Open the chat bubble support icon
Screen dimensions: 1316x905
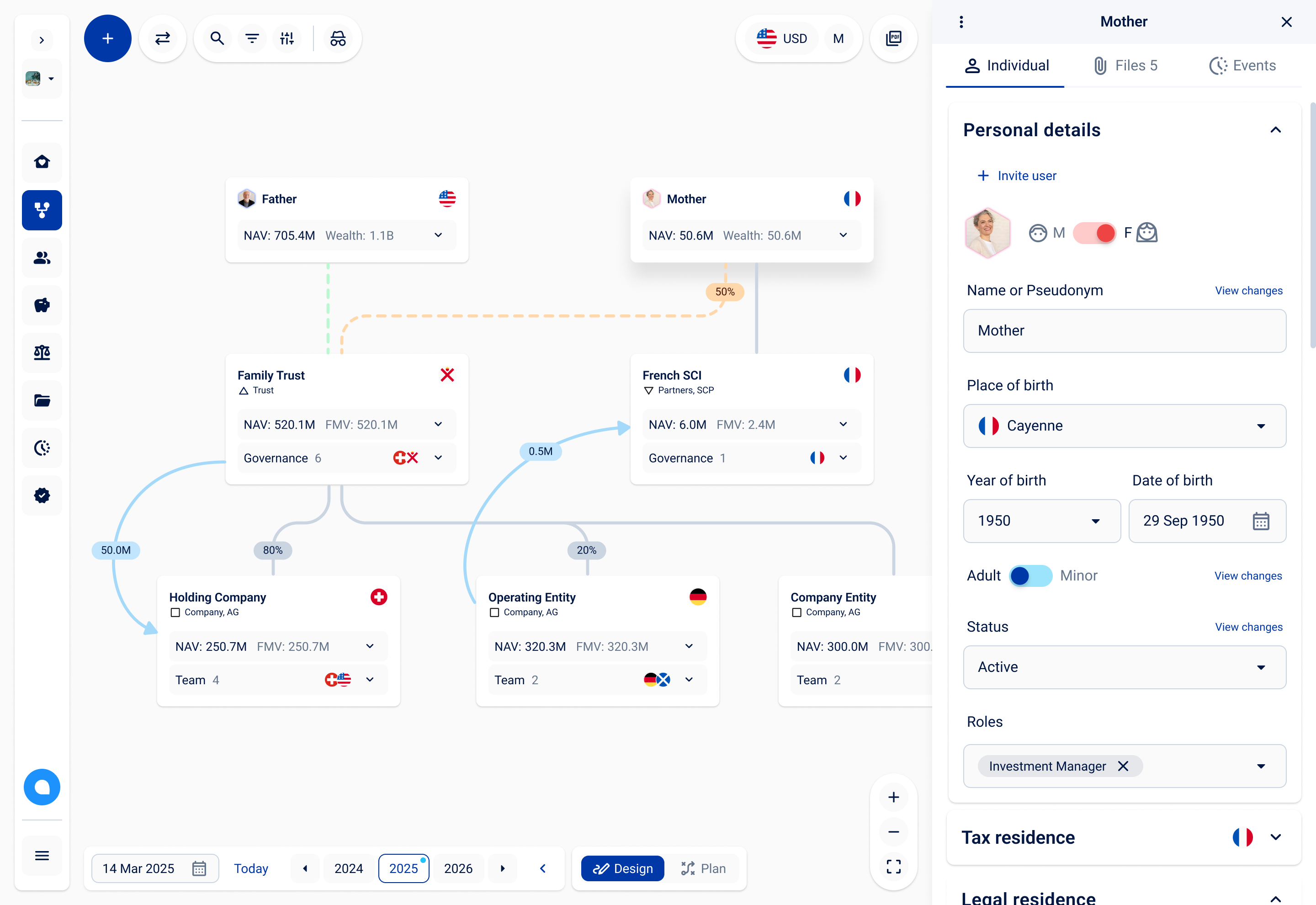[x=42, y=787]
